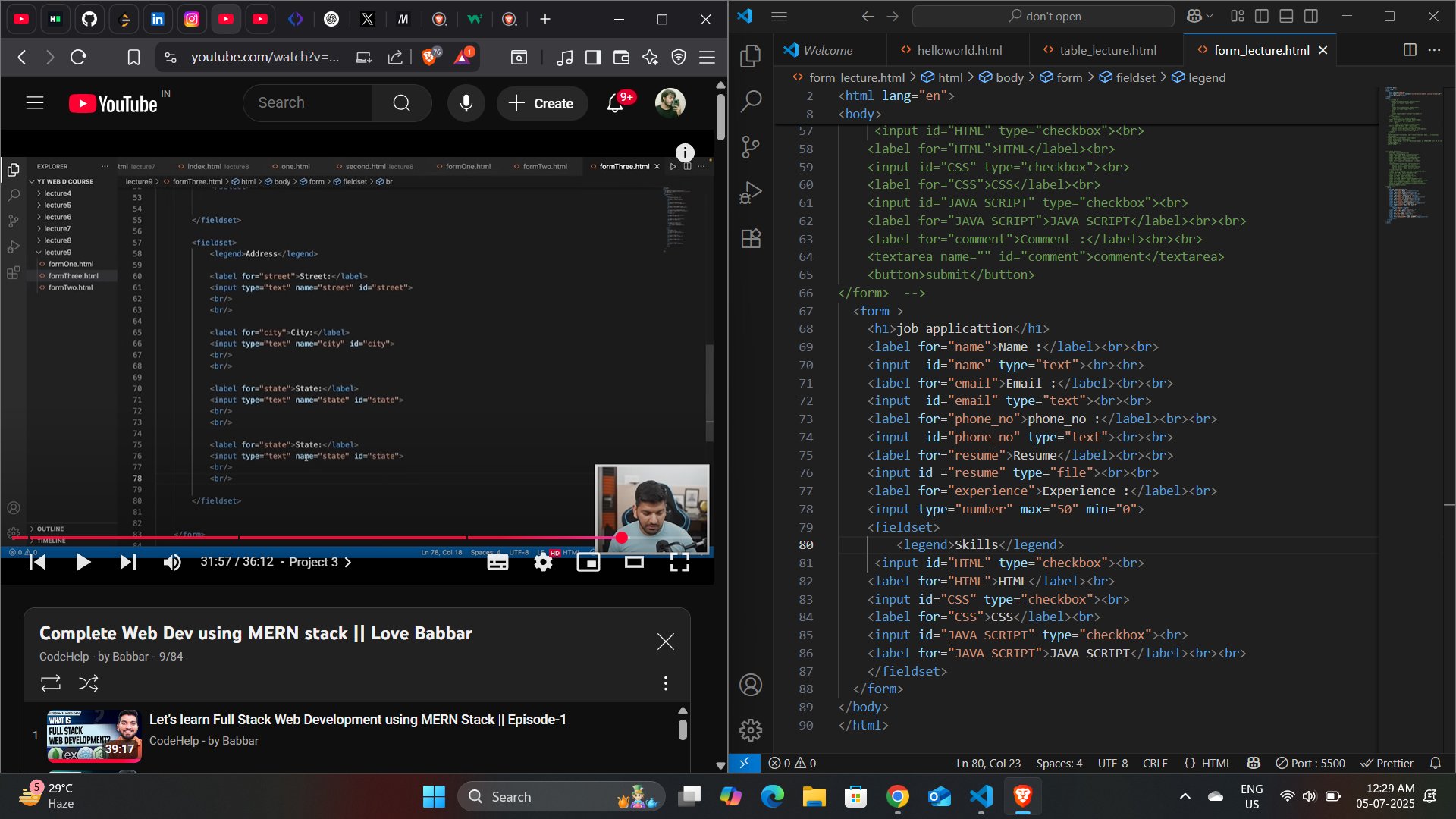This screenshot has height=819, width=1456.
Task: Click the YouTube search input field
Action: click(x=307, y=103)
